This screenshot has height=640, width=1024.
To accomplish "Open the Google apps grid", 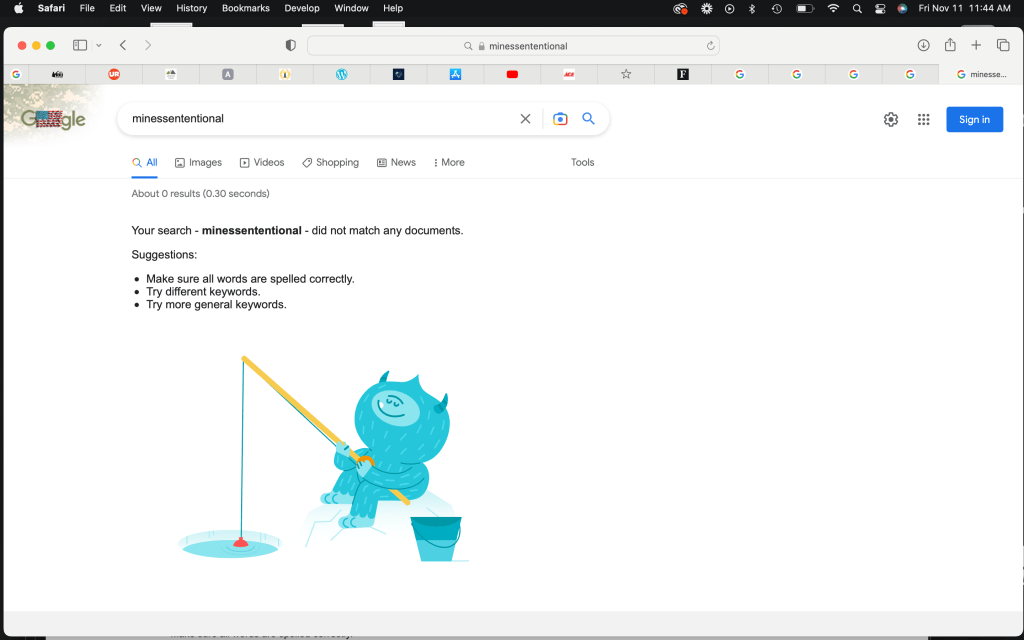I will pyautogui.click(x=924, y=120).
